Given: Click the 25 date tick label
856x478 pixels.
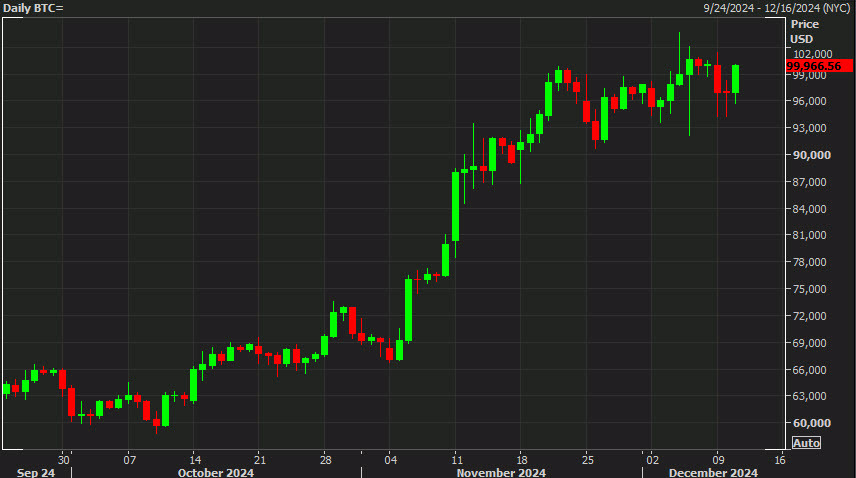Looking at the screenshot, I should coord(587,460).
